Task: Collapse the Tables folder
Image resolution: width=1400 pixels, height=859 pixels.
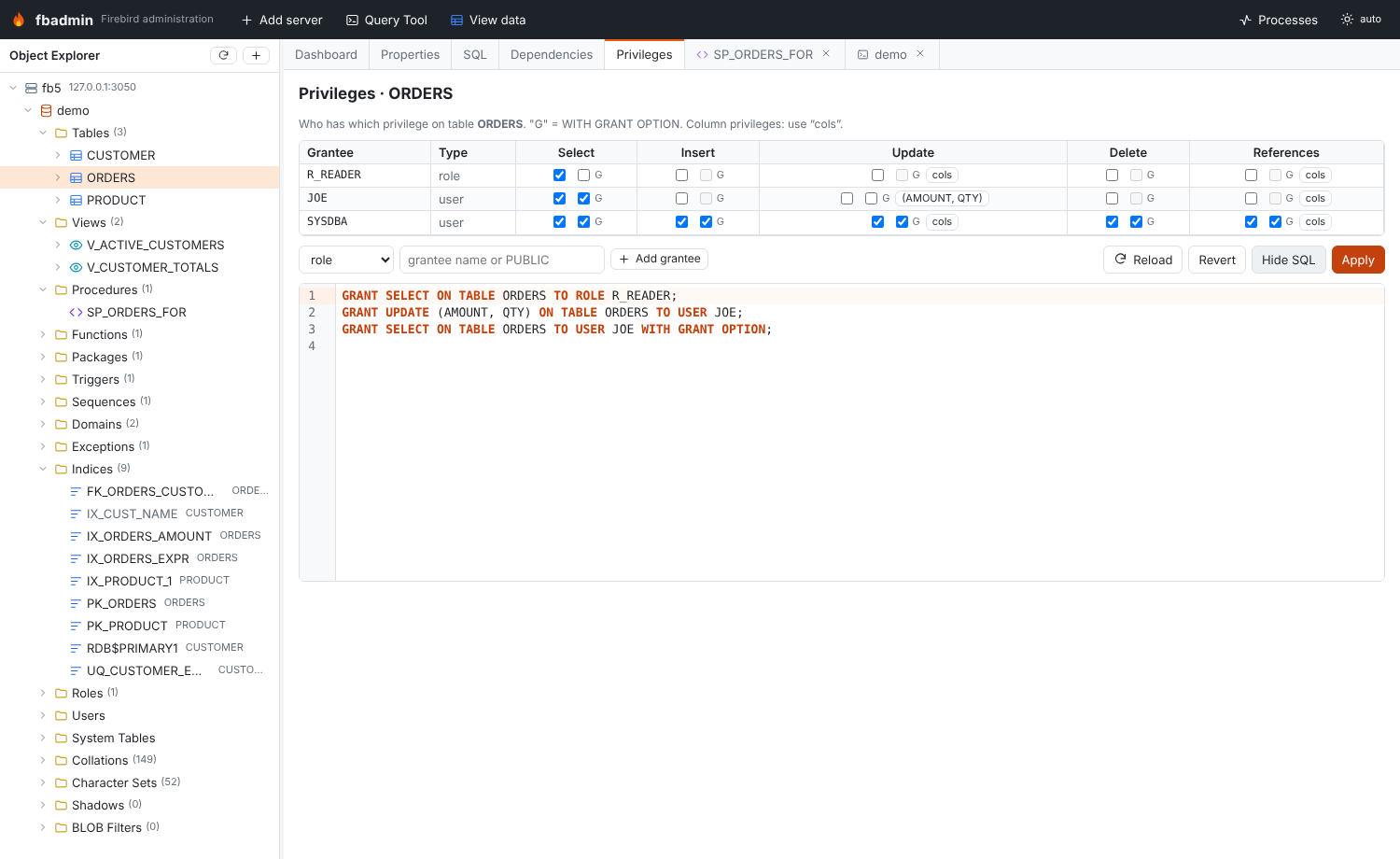Action: (x=43, y=133)
